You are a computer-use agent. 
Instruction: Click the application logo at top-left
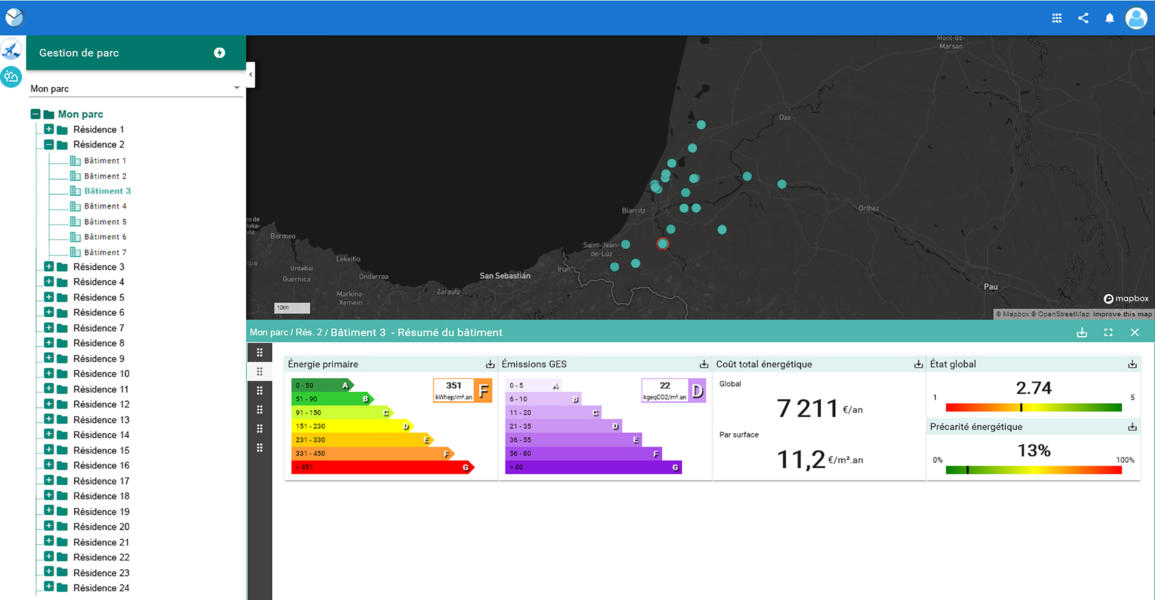[x=14, y=17]
